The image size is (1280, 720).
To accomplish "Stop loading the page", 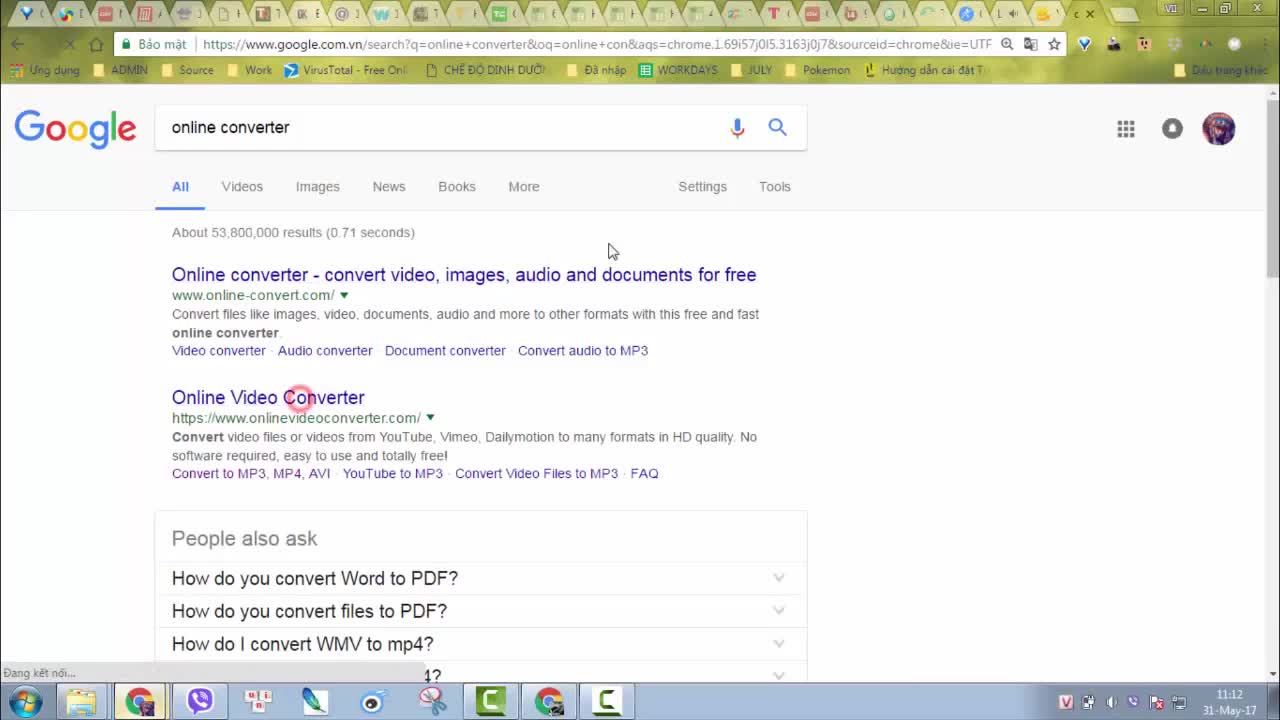I will [69, 44].
